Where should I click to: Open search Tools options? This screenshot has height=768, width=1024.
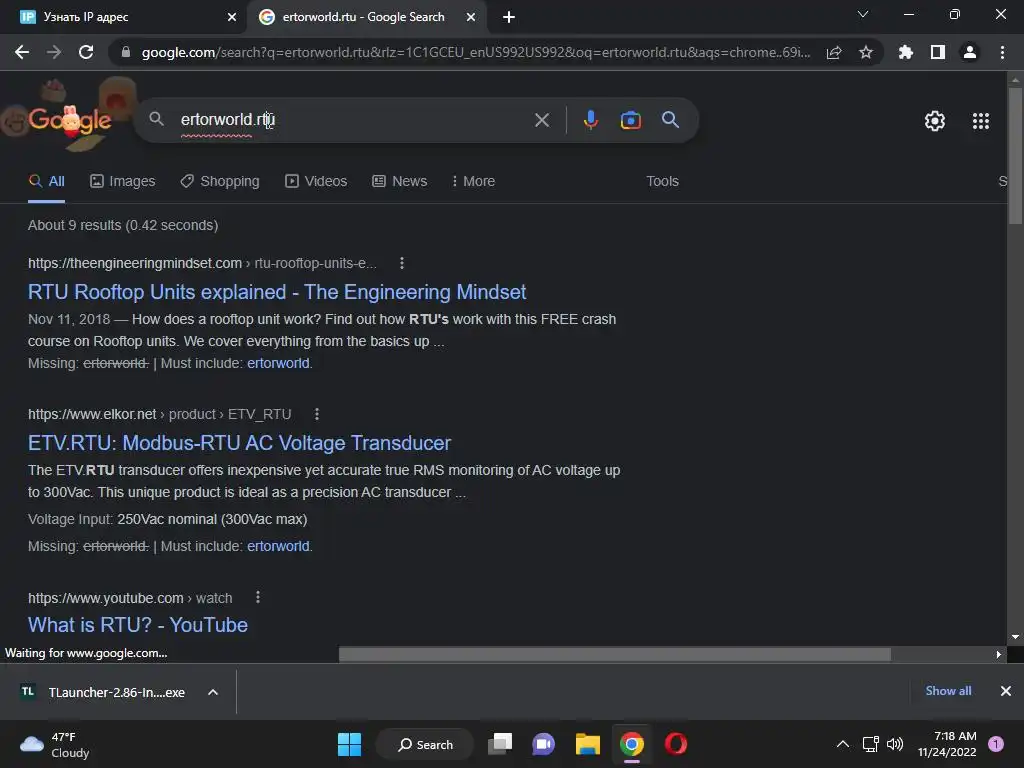(x=662, y=182)
